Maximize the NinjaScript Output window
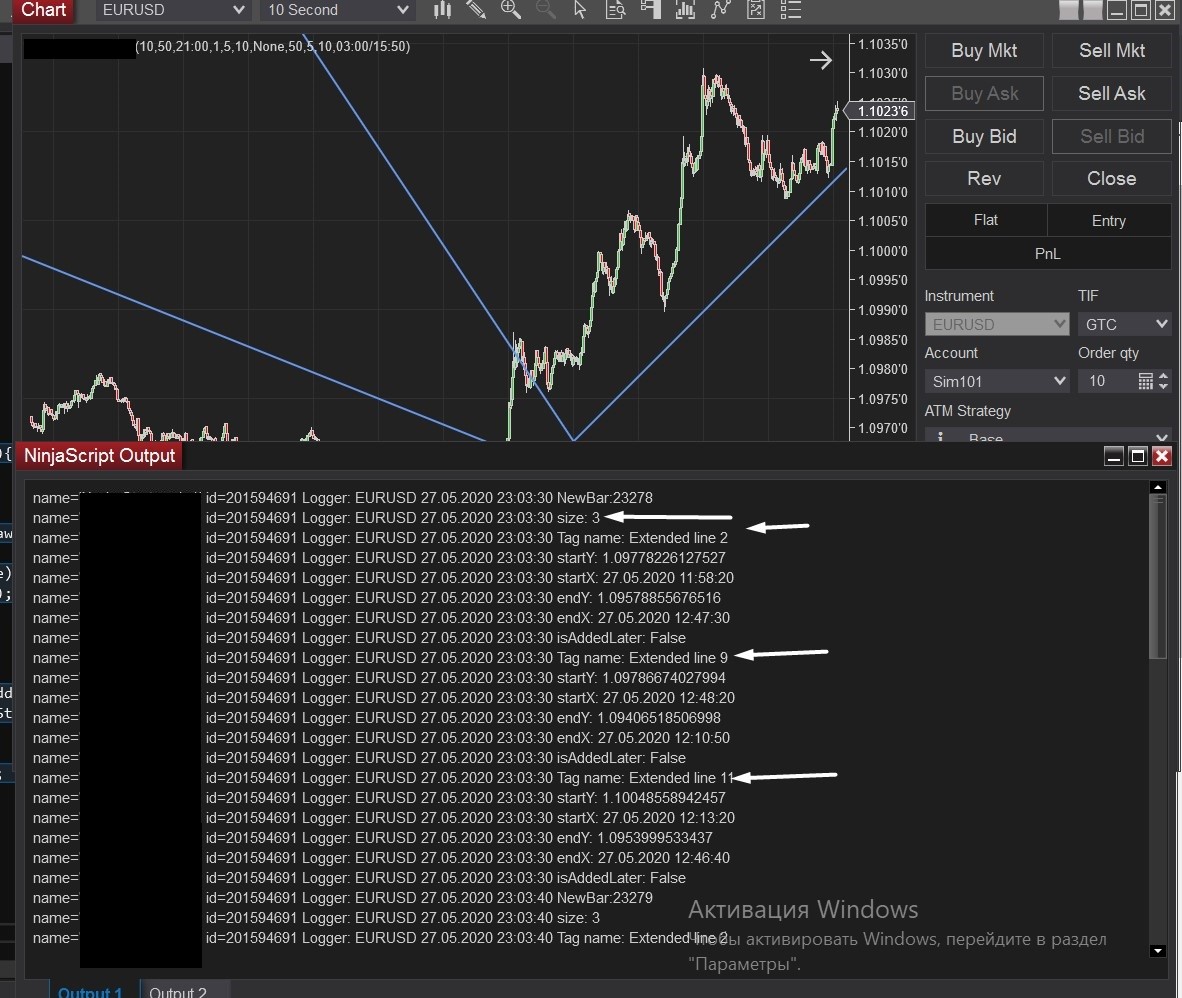 tap(1138, 456)
